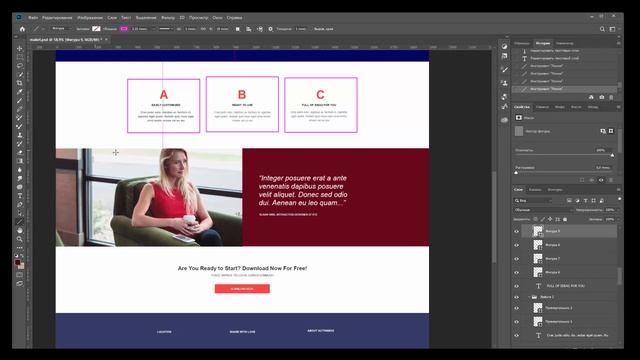Hide the Фигура 7 layer
Screen dimensions: 640x360
516,259
